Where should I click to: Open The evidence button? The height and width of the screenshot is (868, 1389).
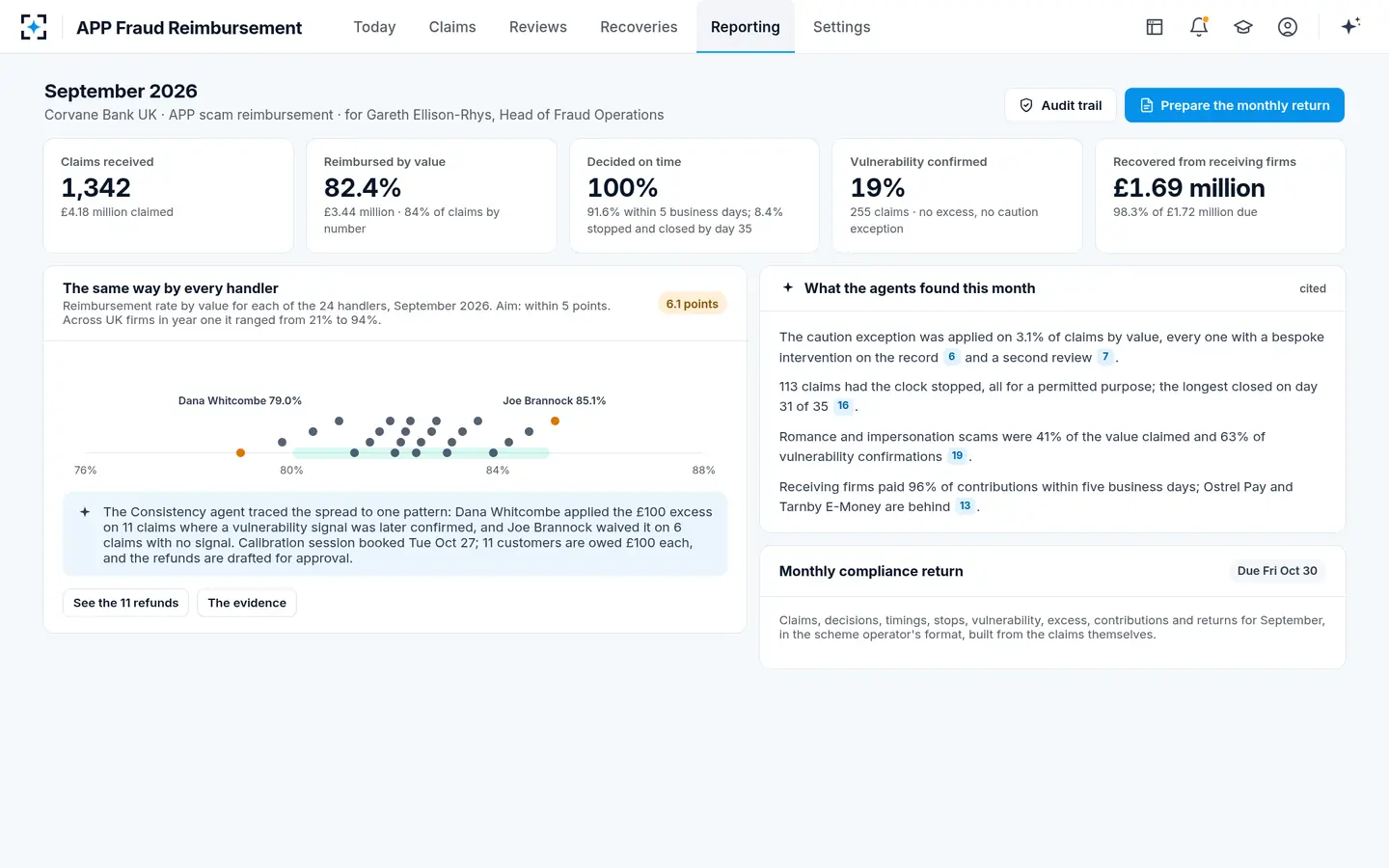[x=247, y=603]
